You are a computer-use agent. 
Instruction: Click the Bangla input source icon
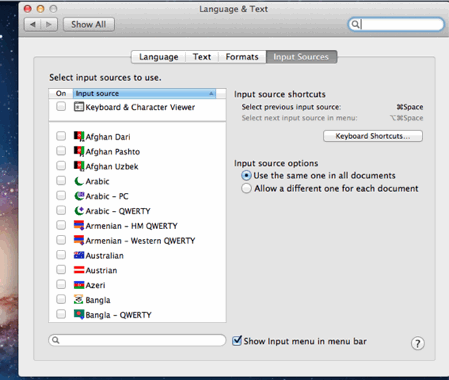79,300
